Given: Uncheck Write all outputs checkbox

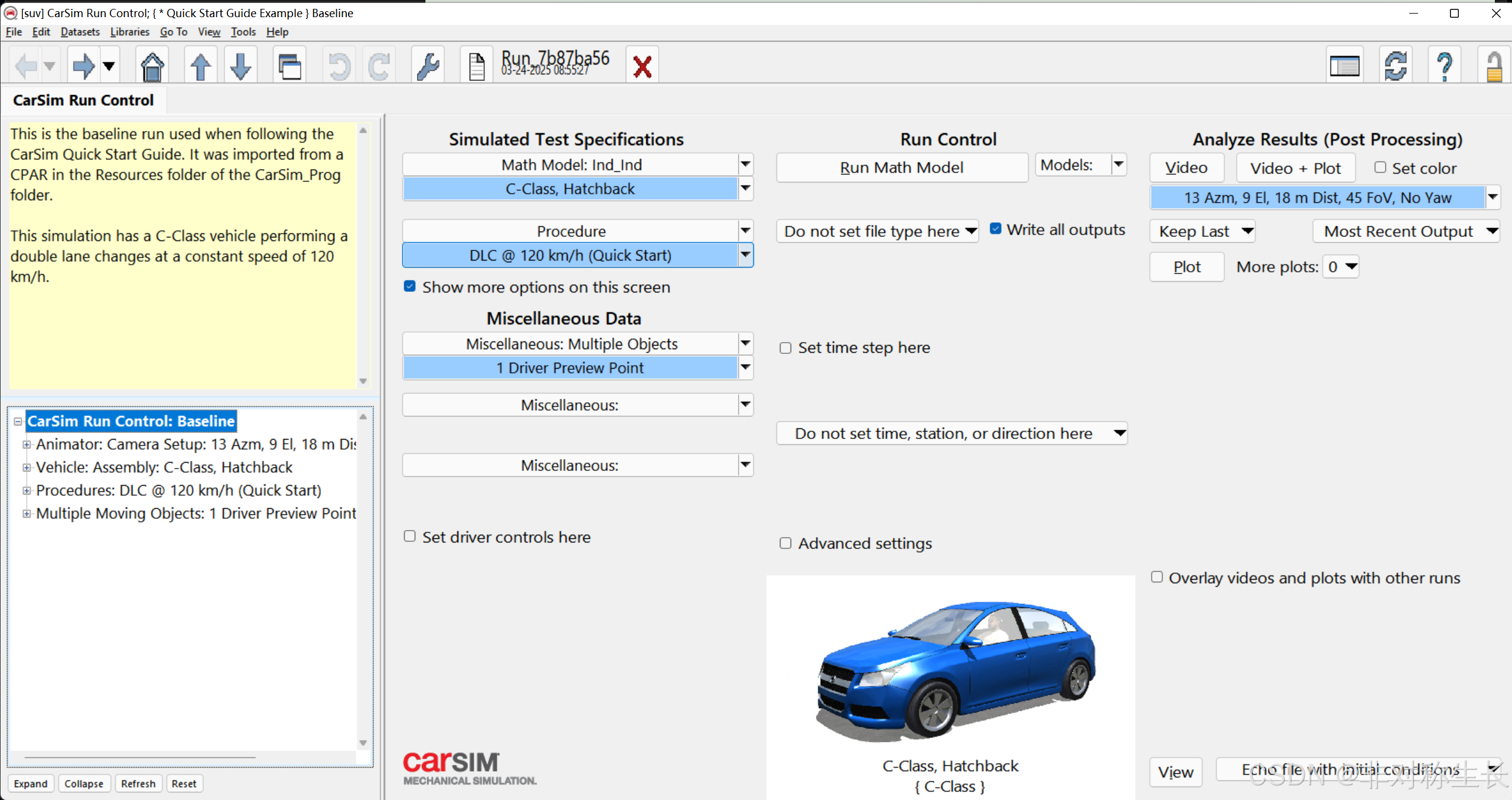Looking at the screenshot, I should [x=996, y=229].
